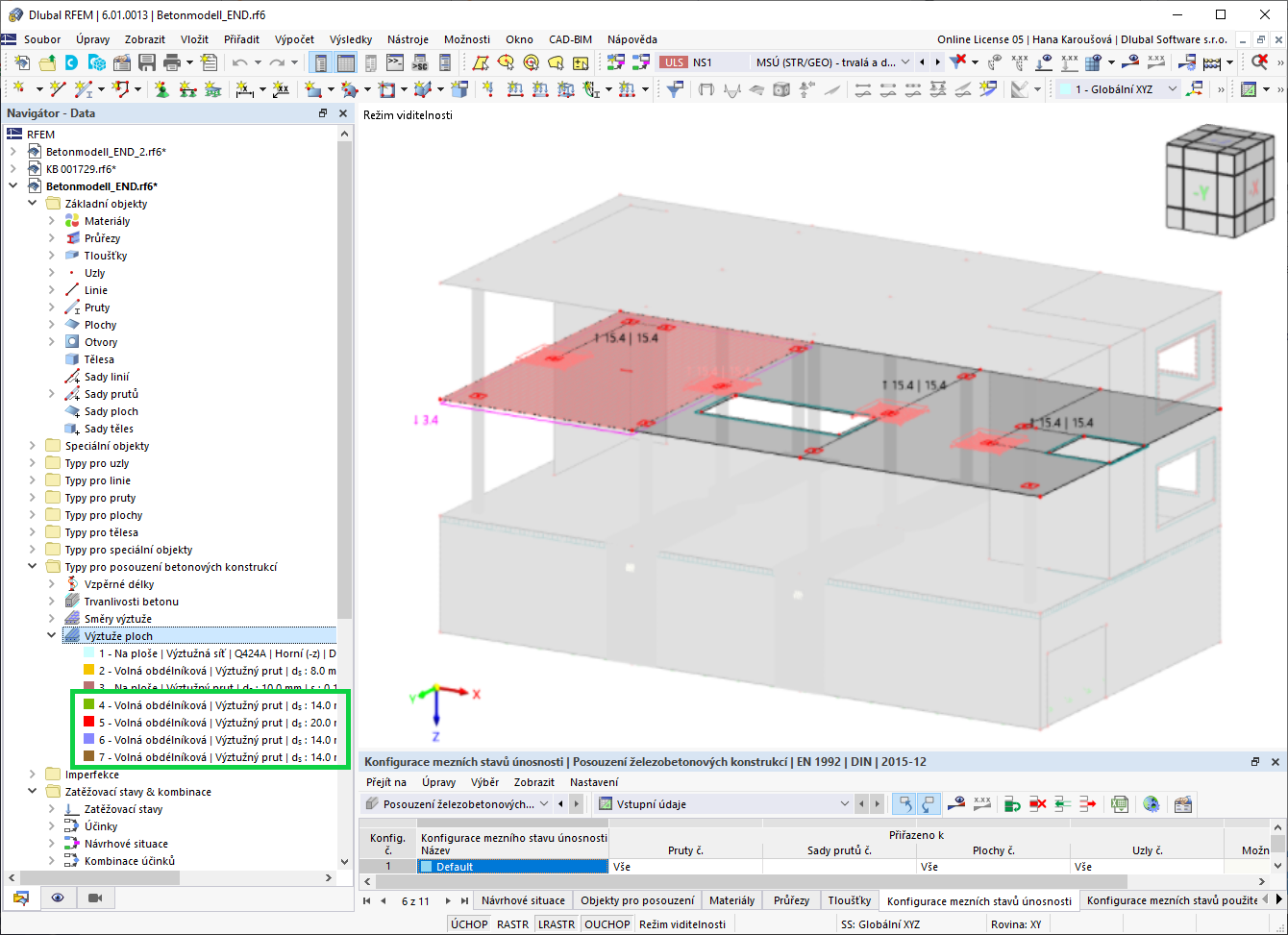Image resolution: width=1288 pixels, height=935 pixels.
Task: Open the CAD-BIM menu
Action: tap(570, 39)
